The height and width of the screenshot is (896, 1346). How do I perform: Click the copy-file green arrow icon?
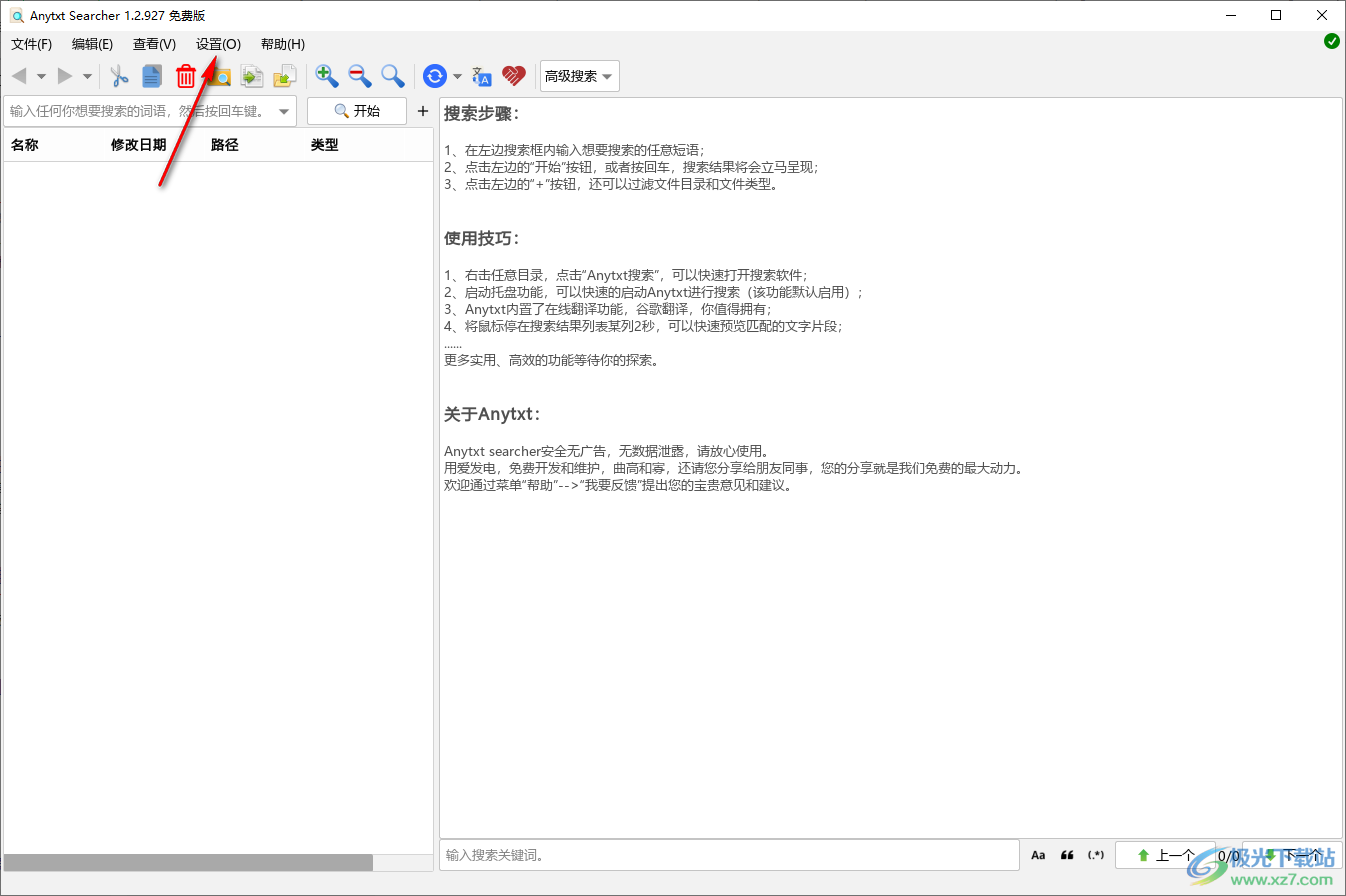pyautogui.click(x=253, y=76)
